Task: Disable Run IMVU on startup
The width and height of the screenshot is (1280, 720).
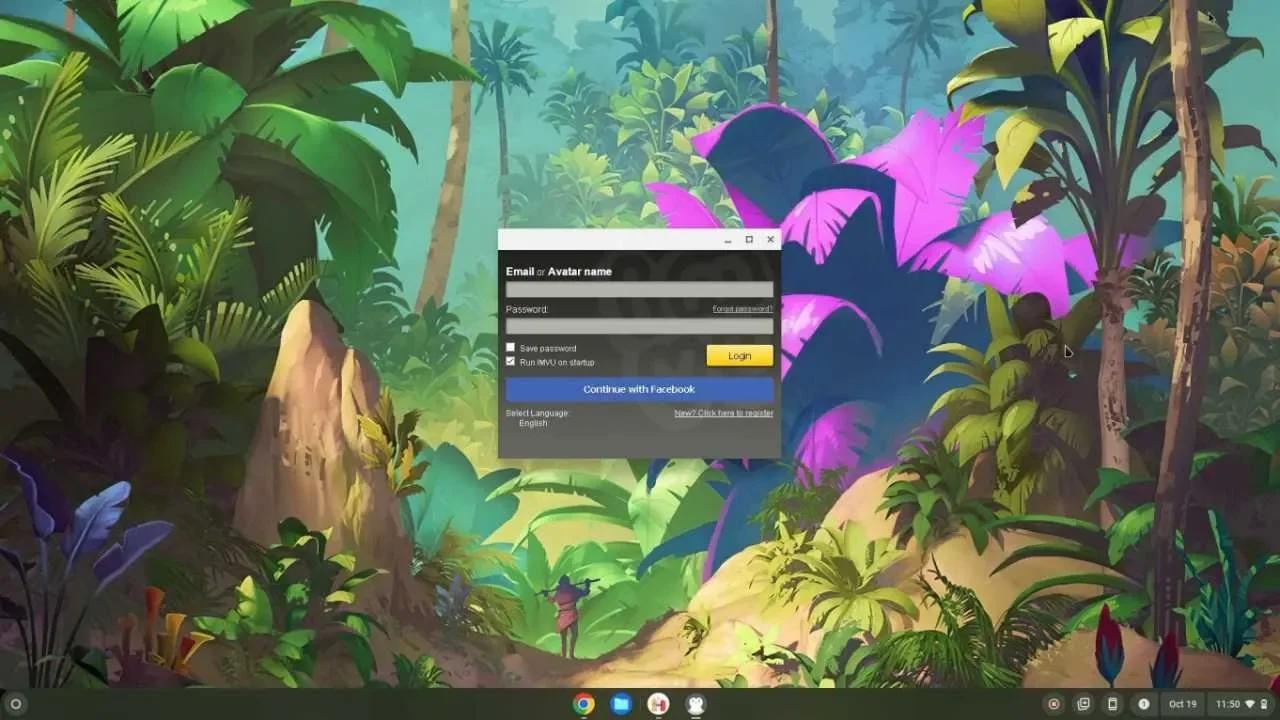Action: (x=511, y=361)
